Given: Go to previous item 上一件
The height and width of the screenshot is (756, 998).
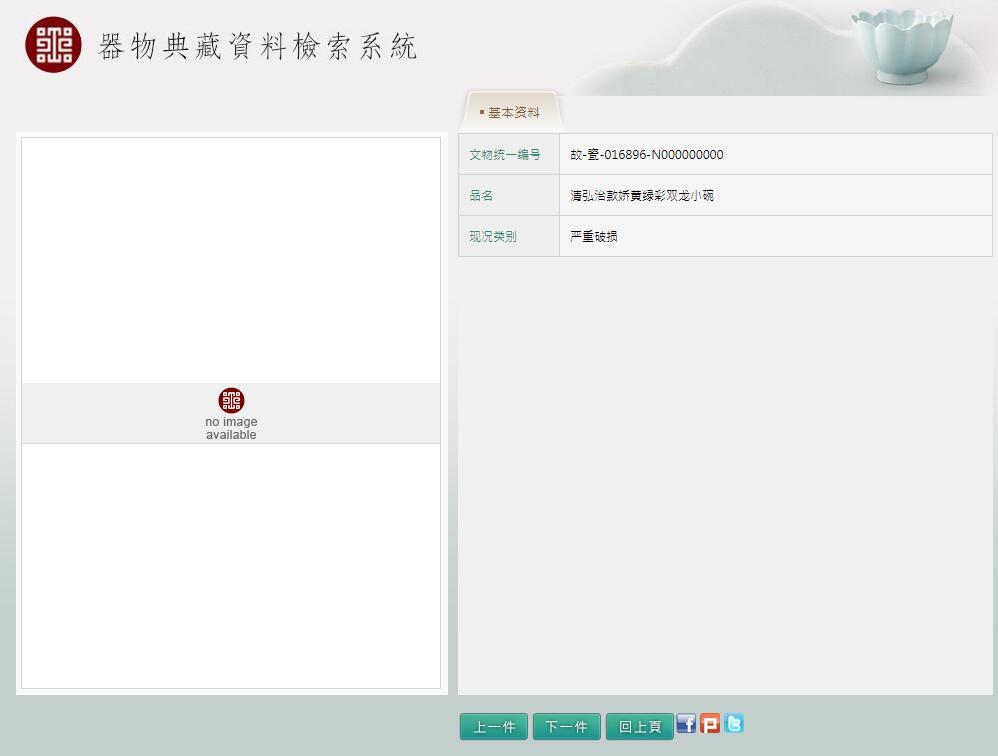Looking at the screenshot, I should tap(494, 727).
